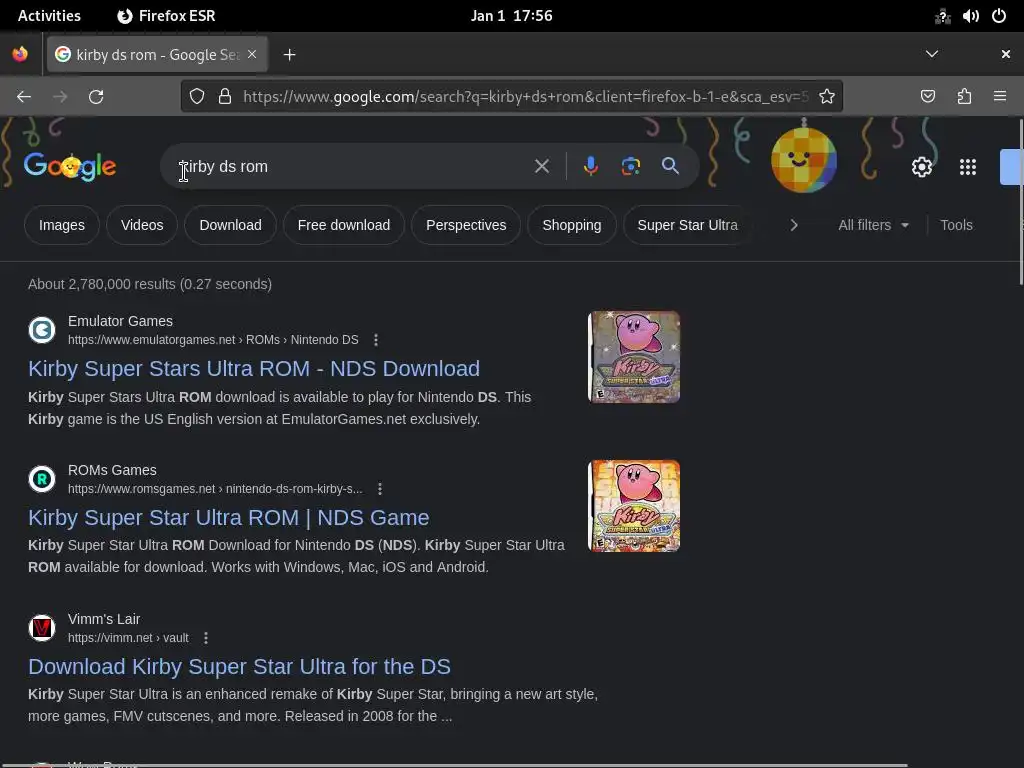
Task: Select the Super Star Ultra chip
Action: [x=687, y=225]
